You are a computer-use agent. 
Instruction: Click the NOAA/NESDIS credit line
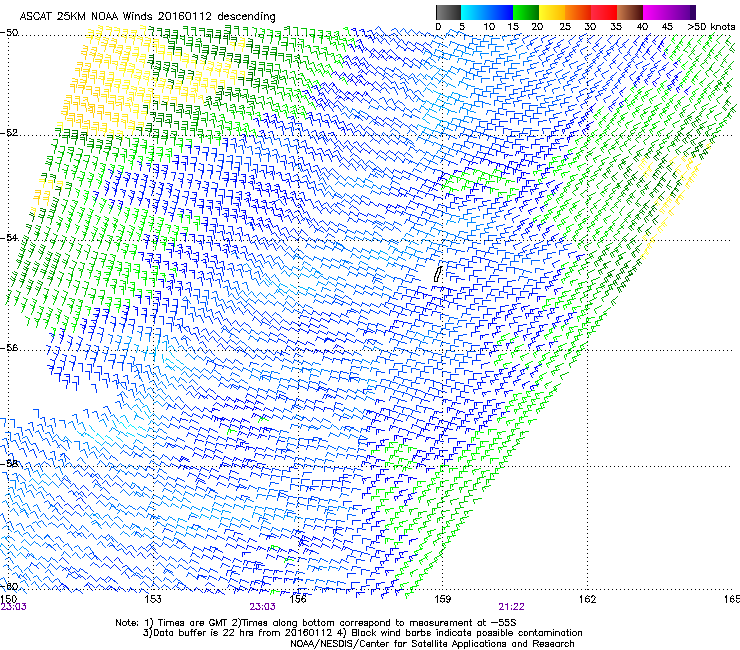click(432, 643)
